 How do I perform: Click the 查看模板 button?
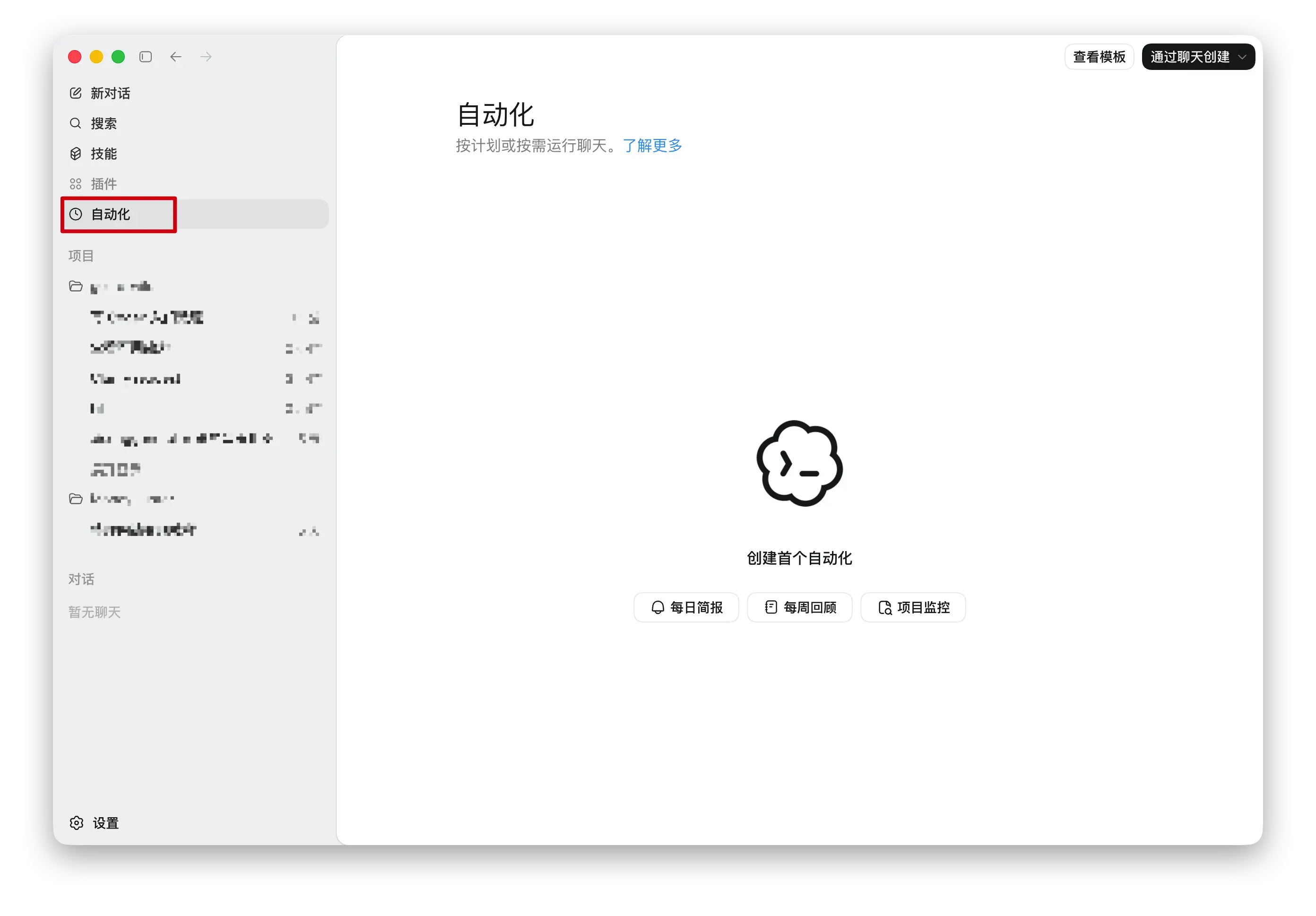click(1099, 57)
